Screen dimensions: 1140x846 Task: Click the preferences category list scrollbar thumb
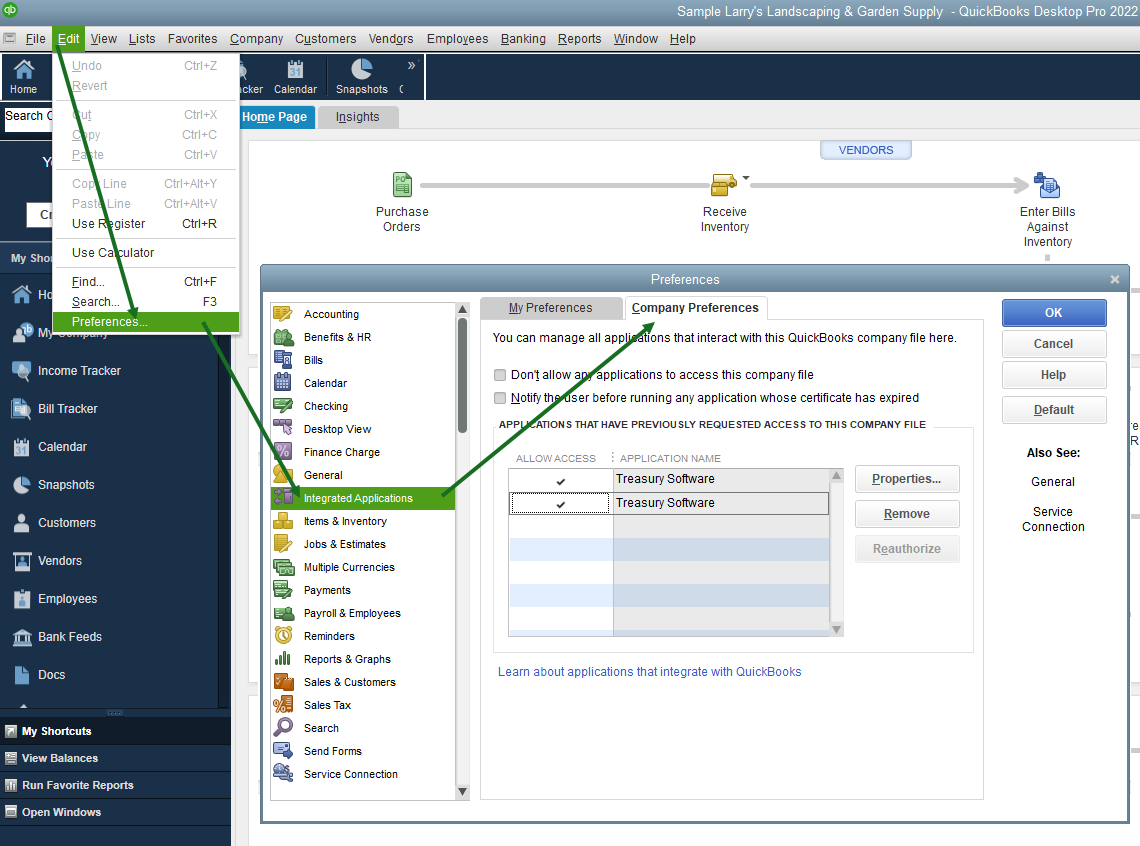tap(462, 375)
